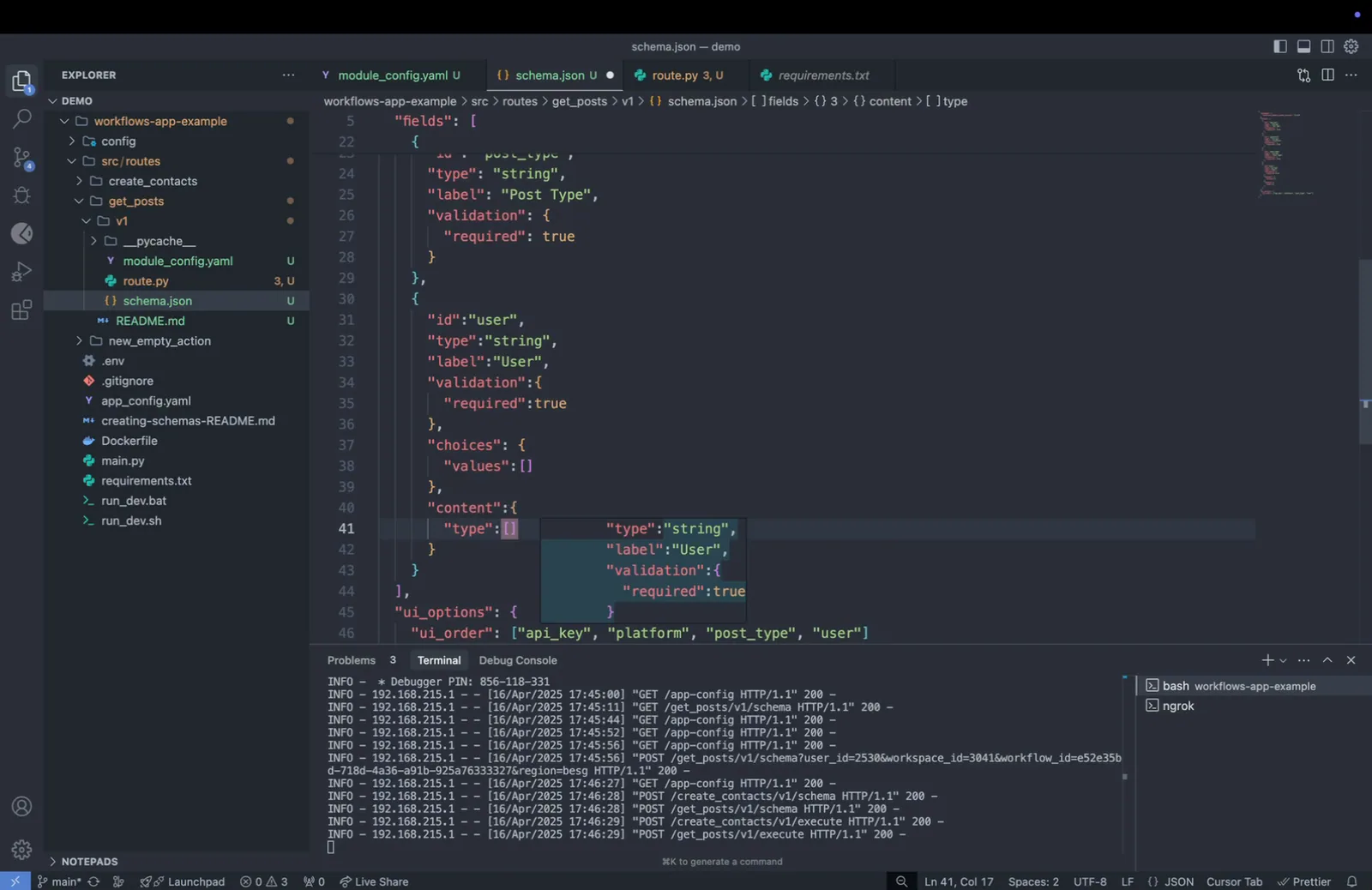The image size is (1372, 890).
Task: Select the bash workflows-app-example terminal
Action: point(1254,686)
